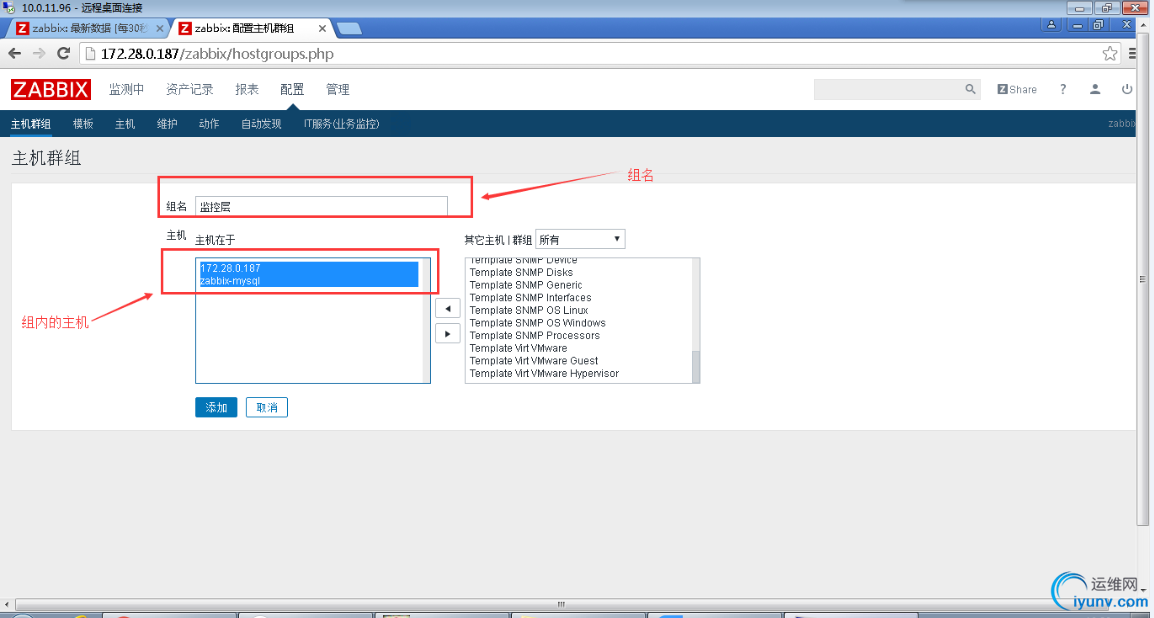Click the search magnifier icon
This screenshot has height=618, width=1154.
[x=970, y=89]
